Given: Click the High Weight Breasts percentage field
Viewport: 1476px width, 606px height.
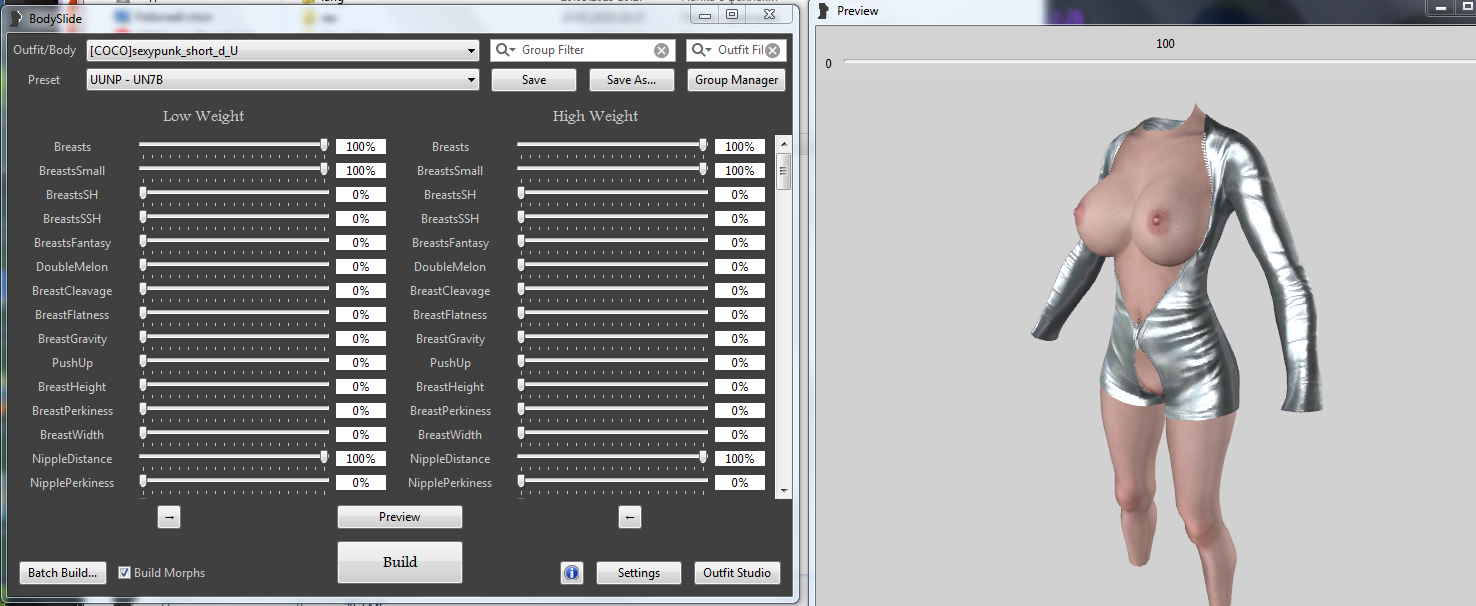Looking at the screenshot, I should pyautogui.click(x=739, y=147).
